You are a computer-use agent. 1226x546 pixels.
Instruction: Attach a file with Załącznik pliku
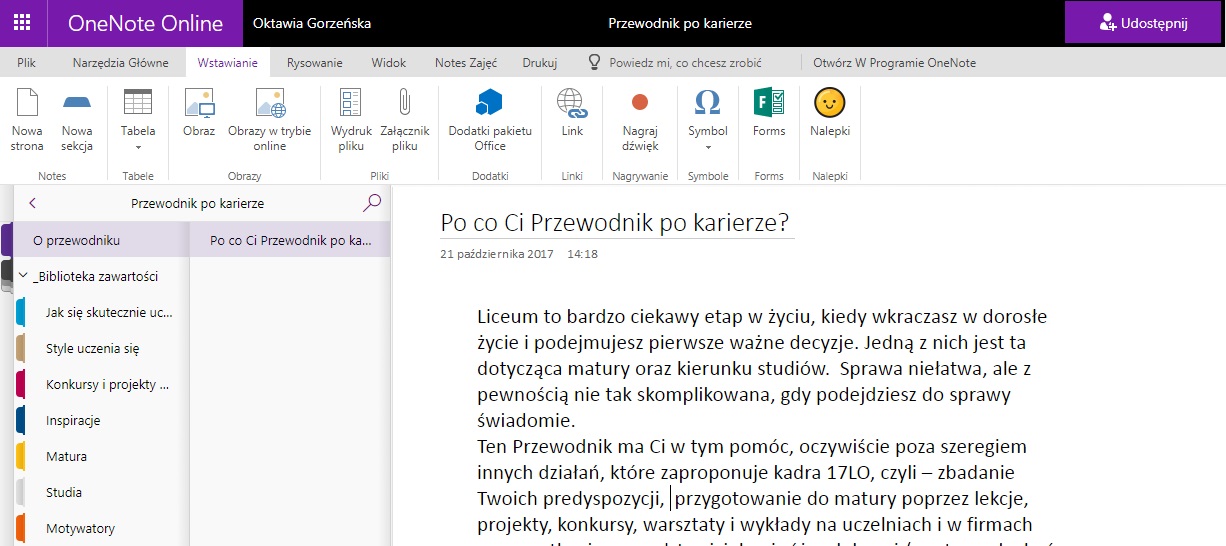pos(404,119)
